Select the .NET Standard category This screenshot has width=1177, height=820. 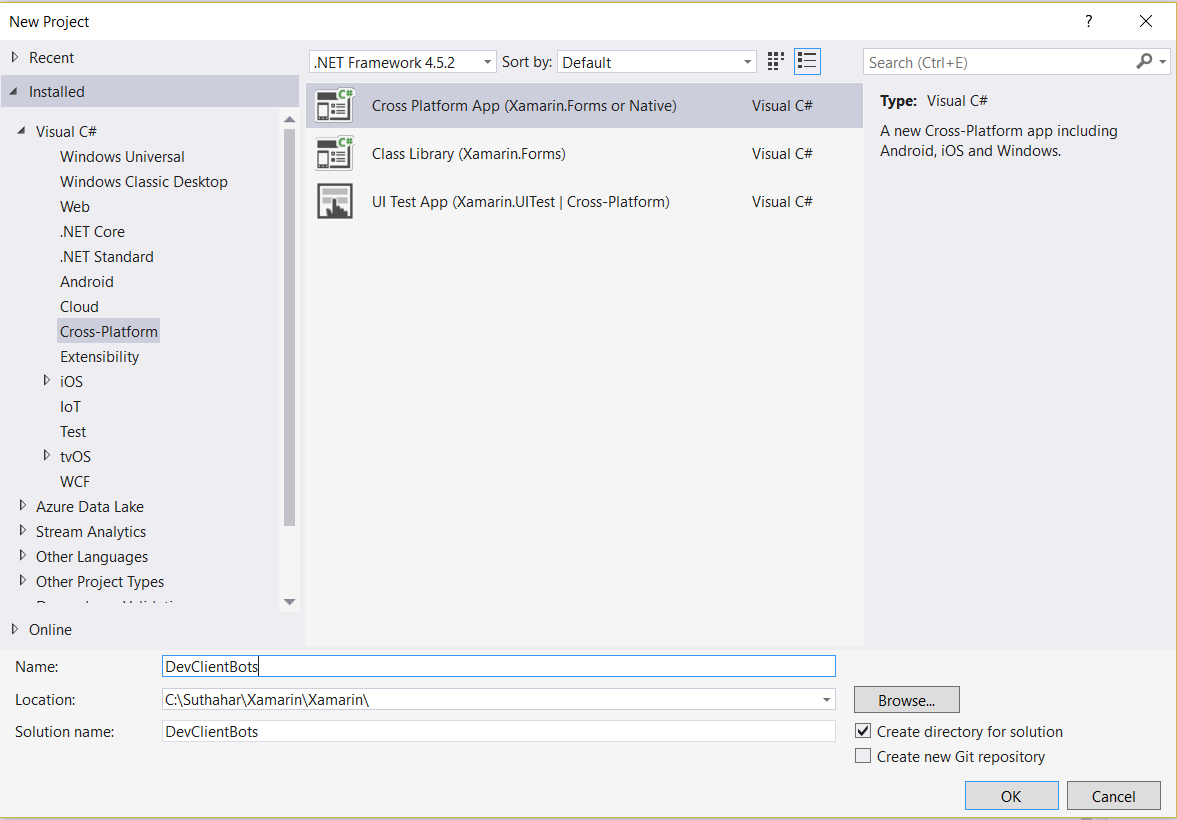107,256
